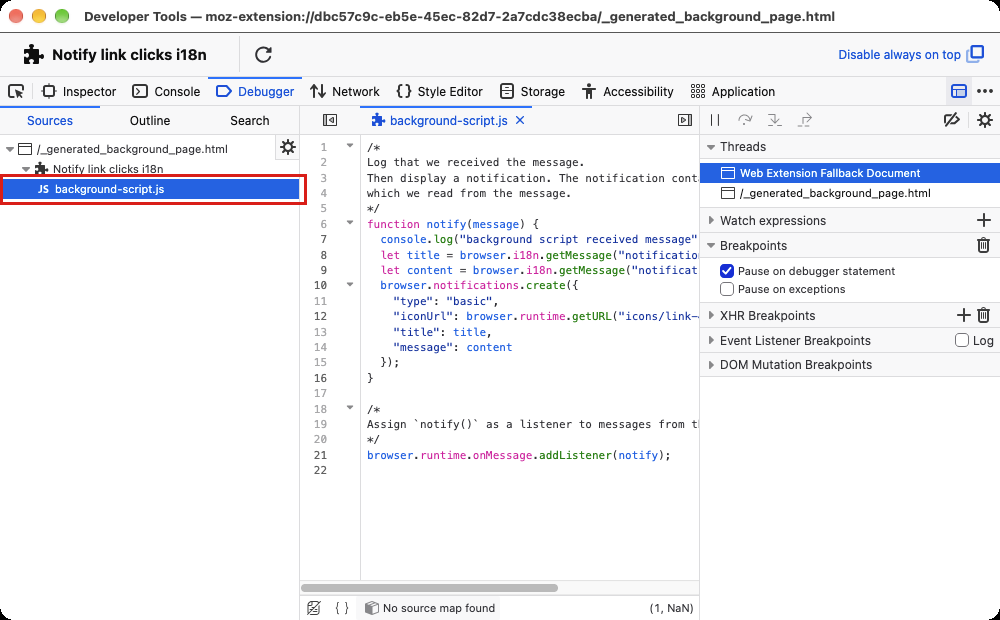This screenshot has width=1000, height=620.
Task: Collapse the breakpoints pane with right toggle icon
Action: click(684, 120)
